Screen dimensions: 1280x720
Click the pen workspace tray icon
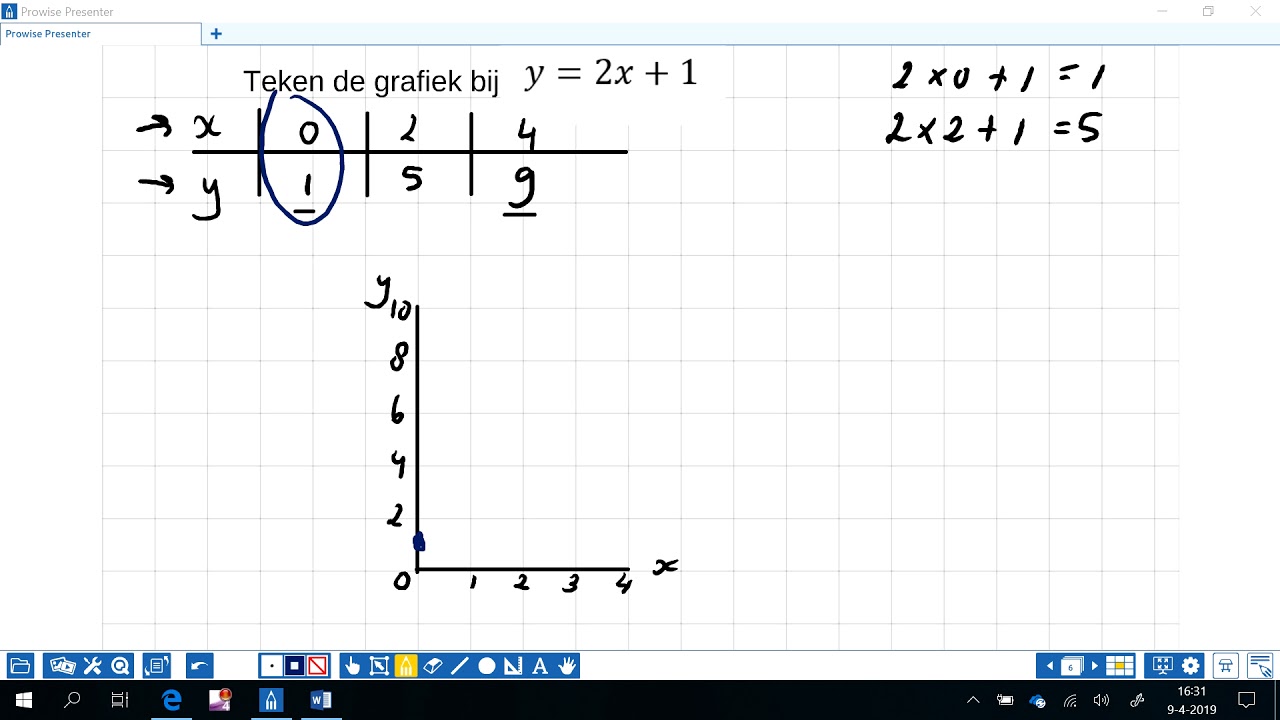point(1137,700)
